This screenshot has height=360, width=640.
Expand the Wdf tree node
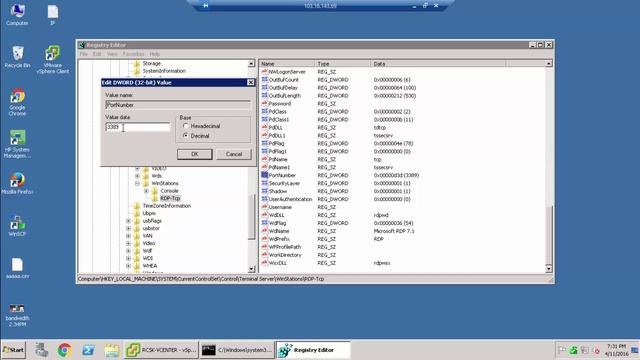129,251
